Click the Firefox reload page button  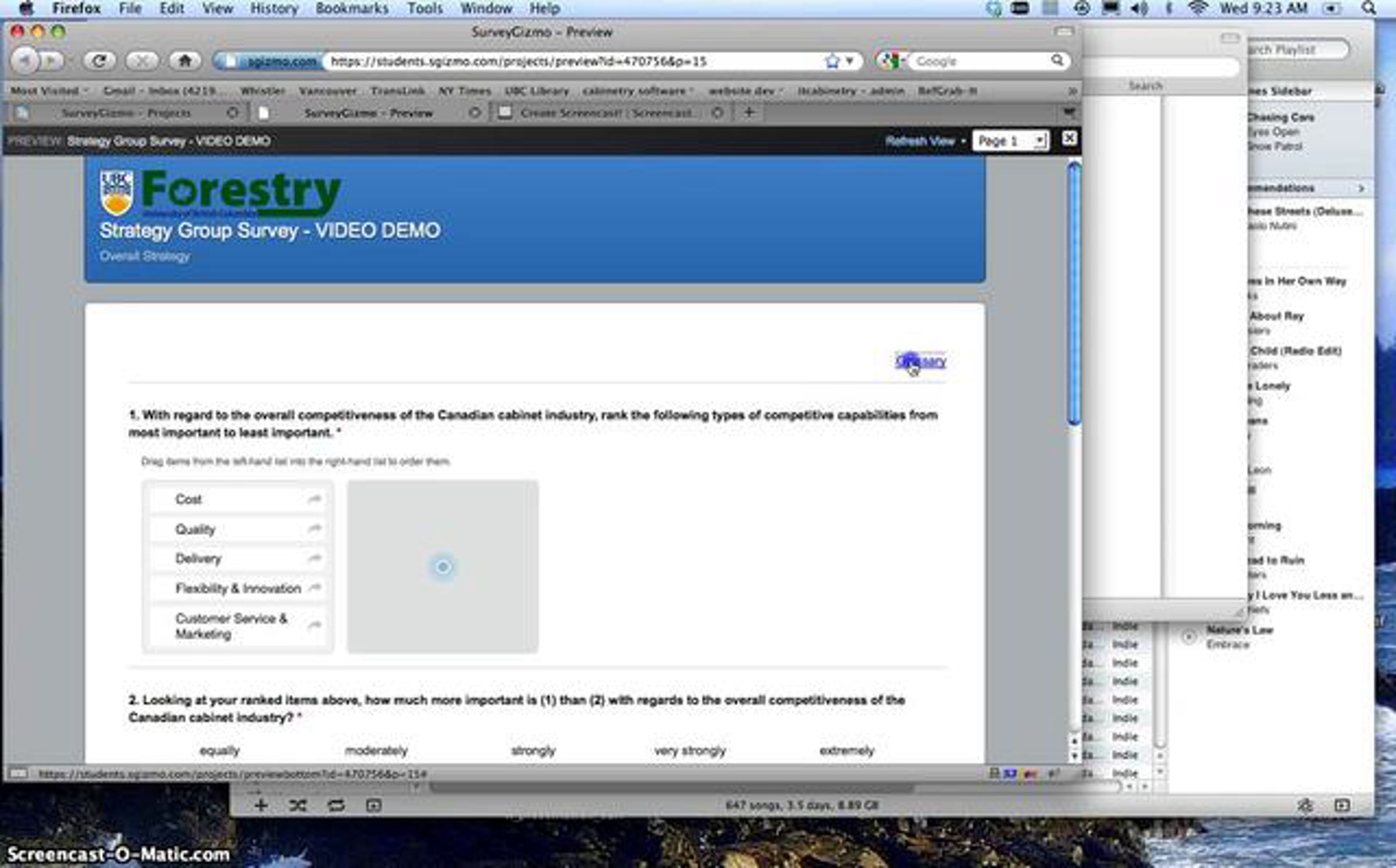[99, 60]
